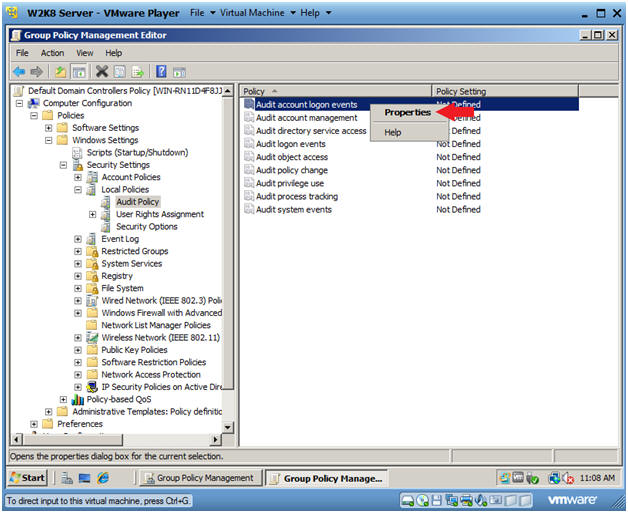The height and width of the screenshot is (513, 628).
Task: Click the blue Help toolbar icon
Action: [x=161, y=72]
